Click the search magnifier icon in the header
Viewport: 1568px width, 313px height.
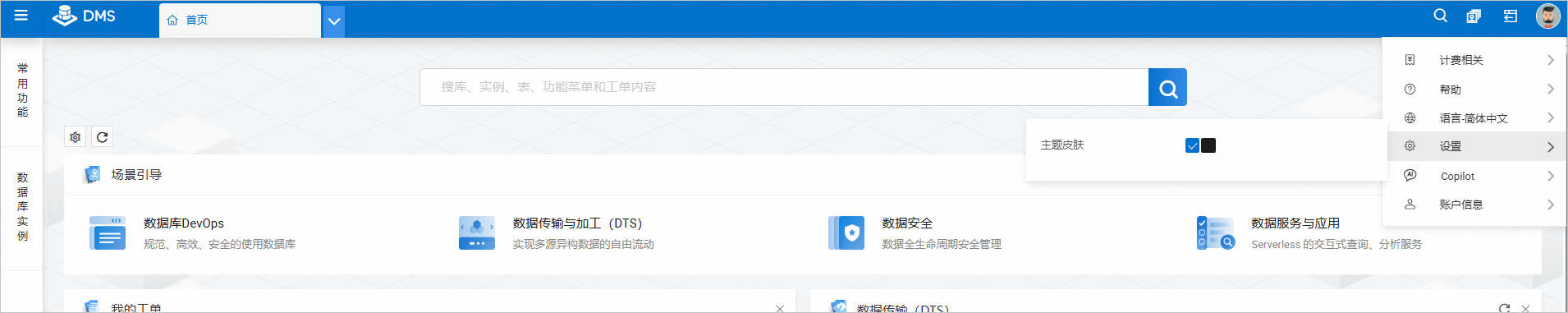pos(1440,16)
